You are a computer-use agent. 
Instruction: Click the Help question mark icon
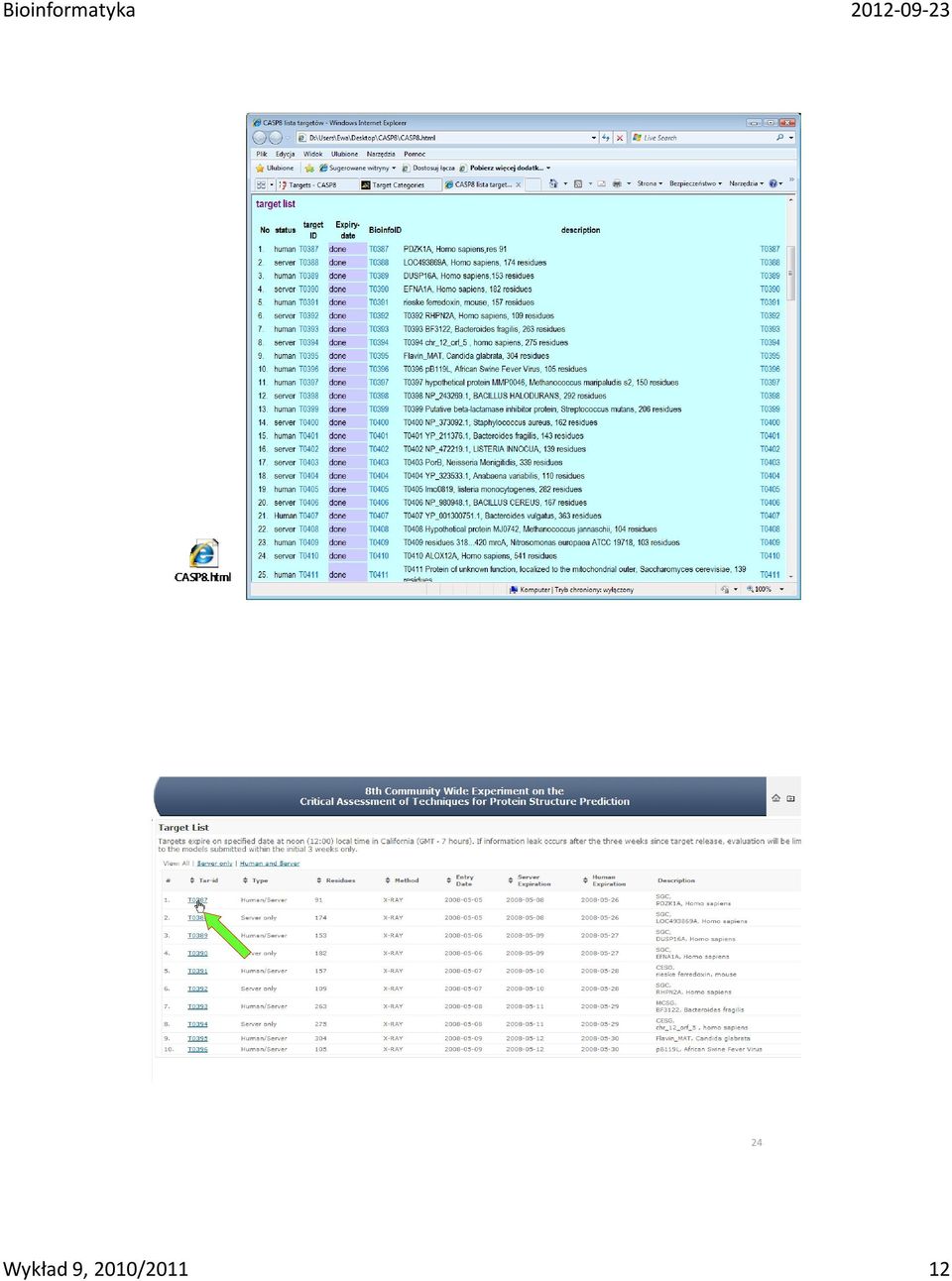coord(773,183)
